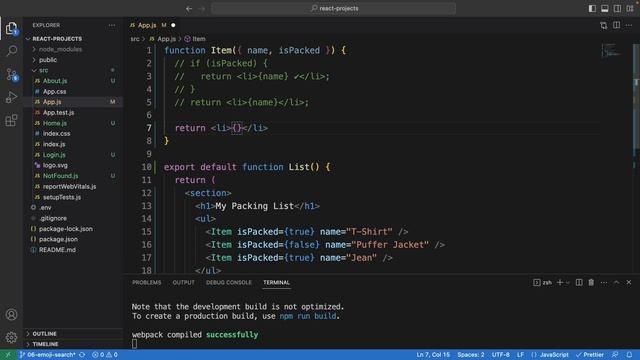Synchronize changes icon in status bar
This screenshot has height=360, width=640.
[82, 355]
